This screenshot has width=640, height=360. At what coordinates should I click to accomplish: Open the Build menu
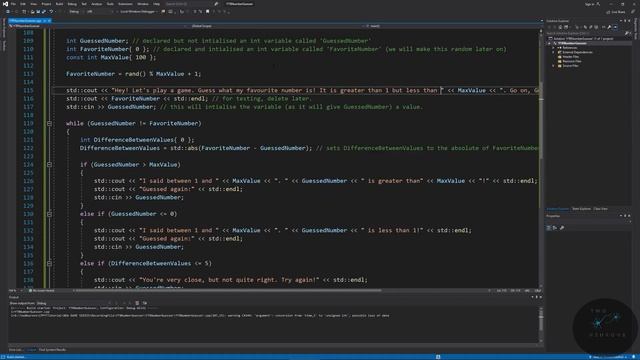[59, 4]
